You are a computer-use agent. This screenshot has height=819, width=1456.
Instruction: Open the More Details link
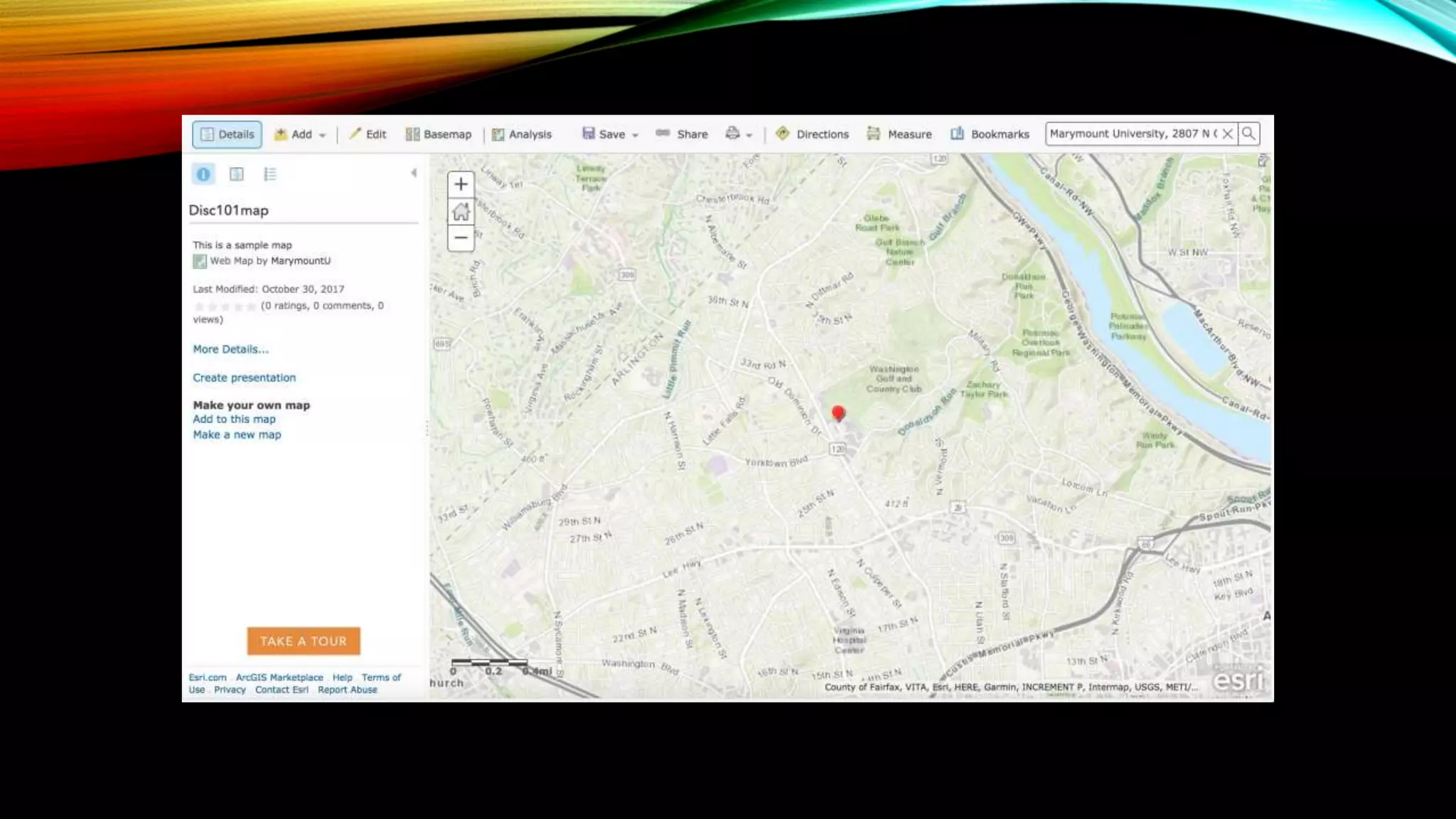click(x=230, y=349)
